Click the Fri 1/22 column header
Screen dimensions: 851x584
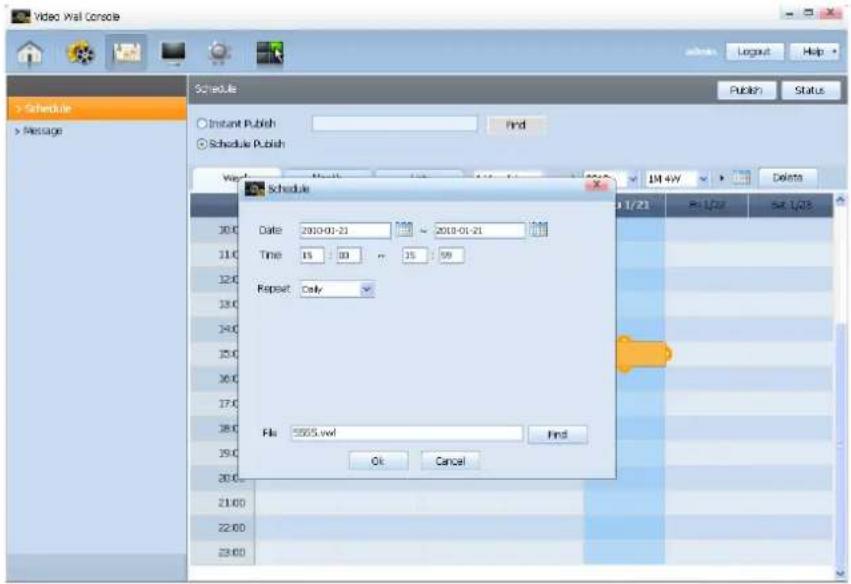[x=707, y=205]
